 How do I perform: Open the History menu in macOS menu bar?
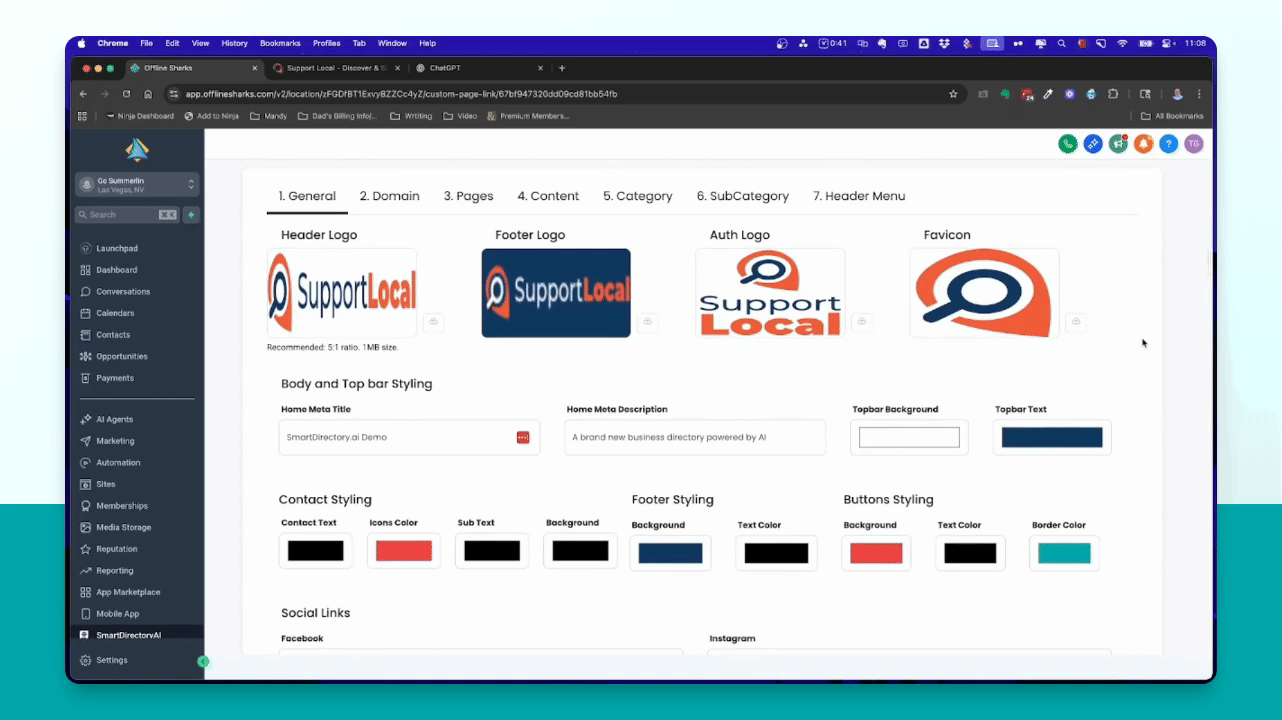tap(234, 44)
